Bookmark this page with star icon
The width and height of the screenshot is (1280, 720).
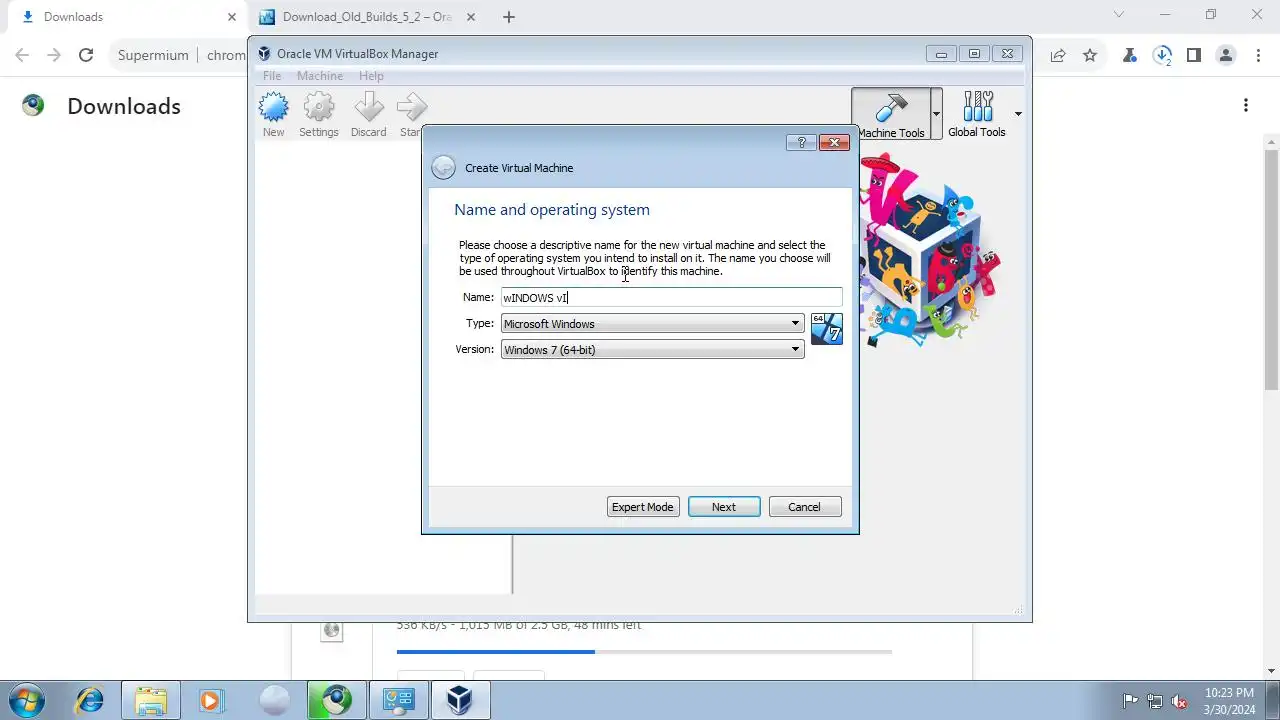click(1090, 55)
